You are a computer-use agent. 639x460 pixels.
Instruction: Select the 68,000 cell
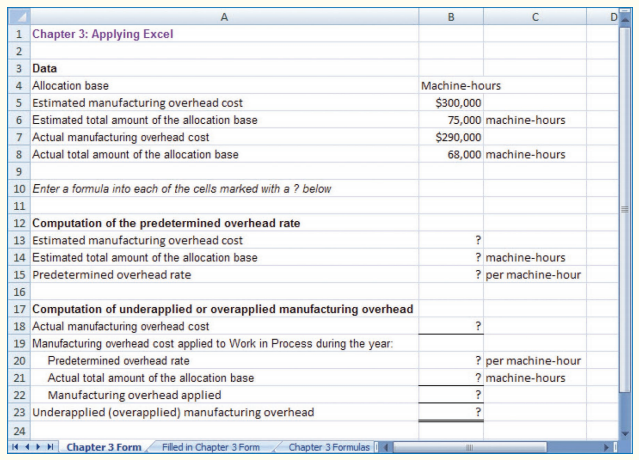pyautogui.click(x=451, y=154)
